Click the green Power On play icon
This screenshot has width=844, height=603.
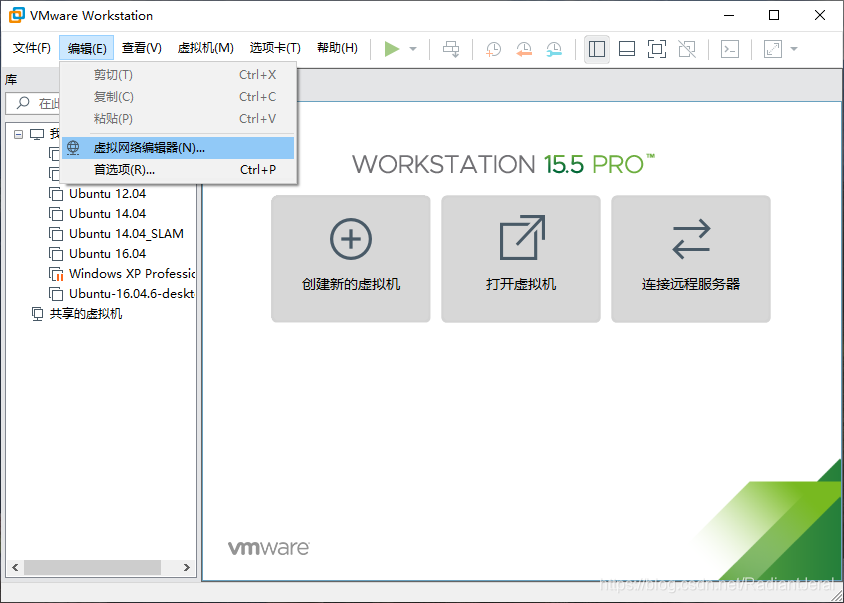coord(392,49)
